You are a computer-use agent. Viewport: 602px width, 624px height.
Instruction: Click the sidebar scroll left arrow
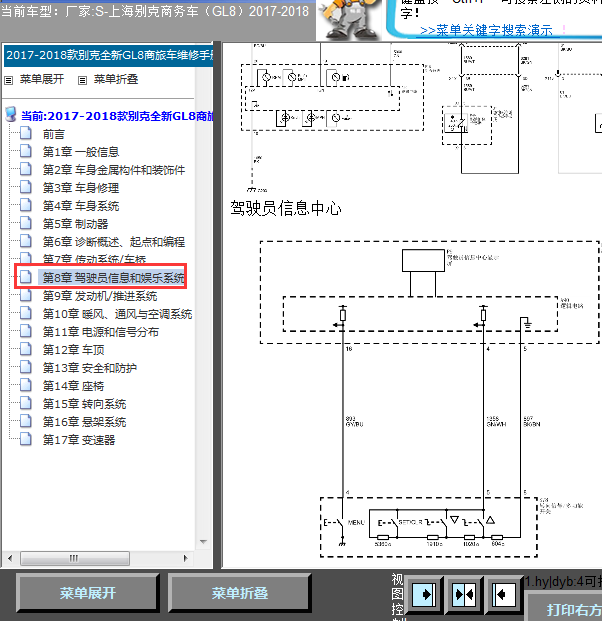[10, 558]
